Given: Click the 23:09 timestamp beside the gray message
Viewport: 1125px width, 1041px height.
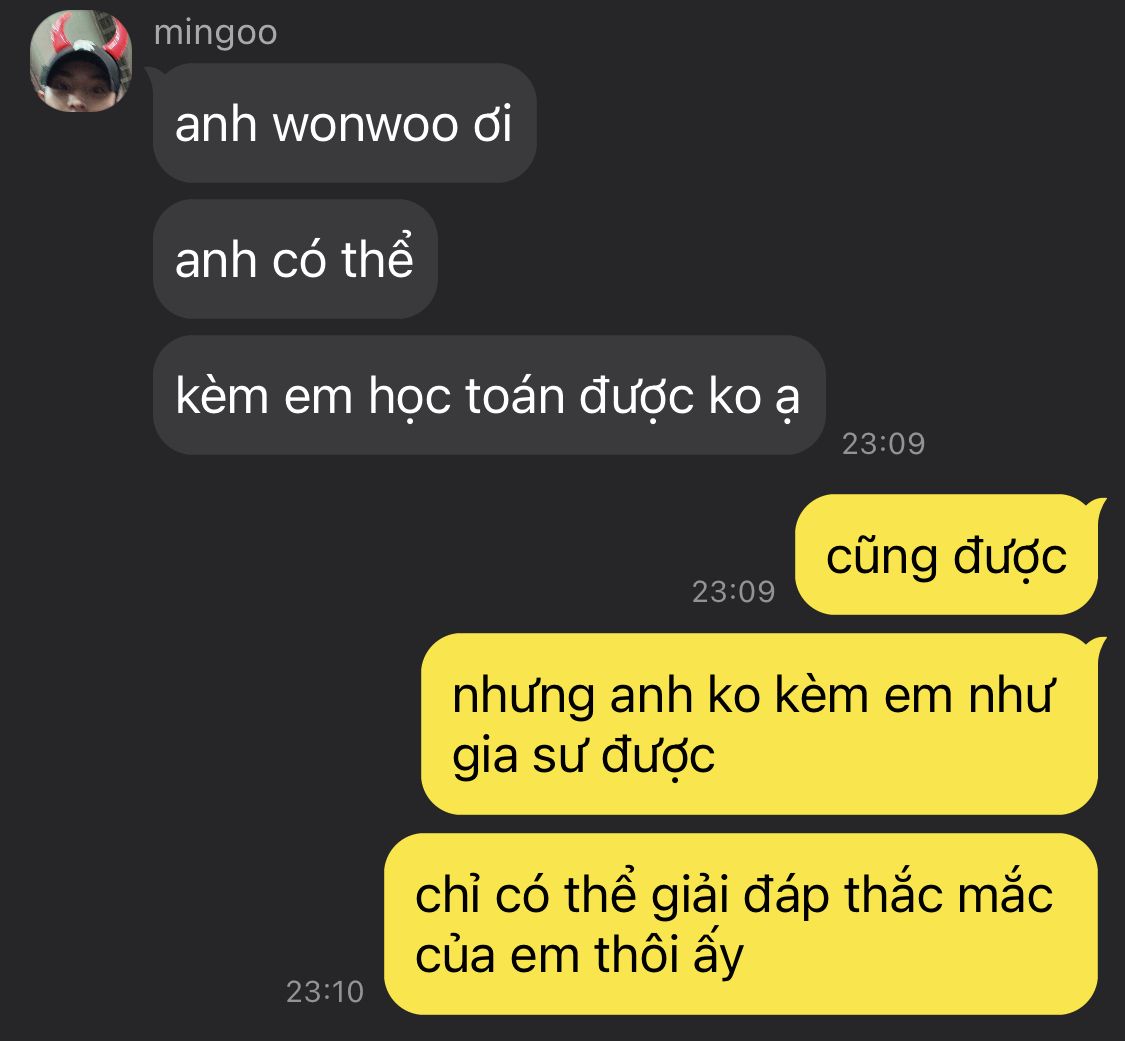Looking at the screenshot, I should click(883, 444).
